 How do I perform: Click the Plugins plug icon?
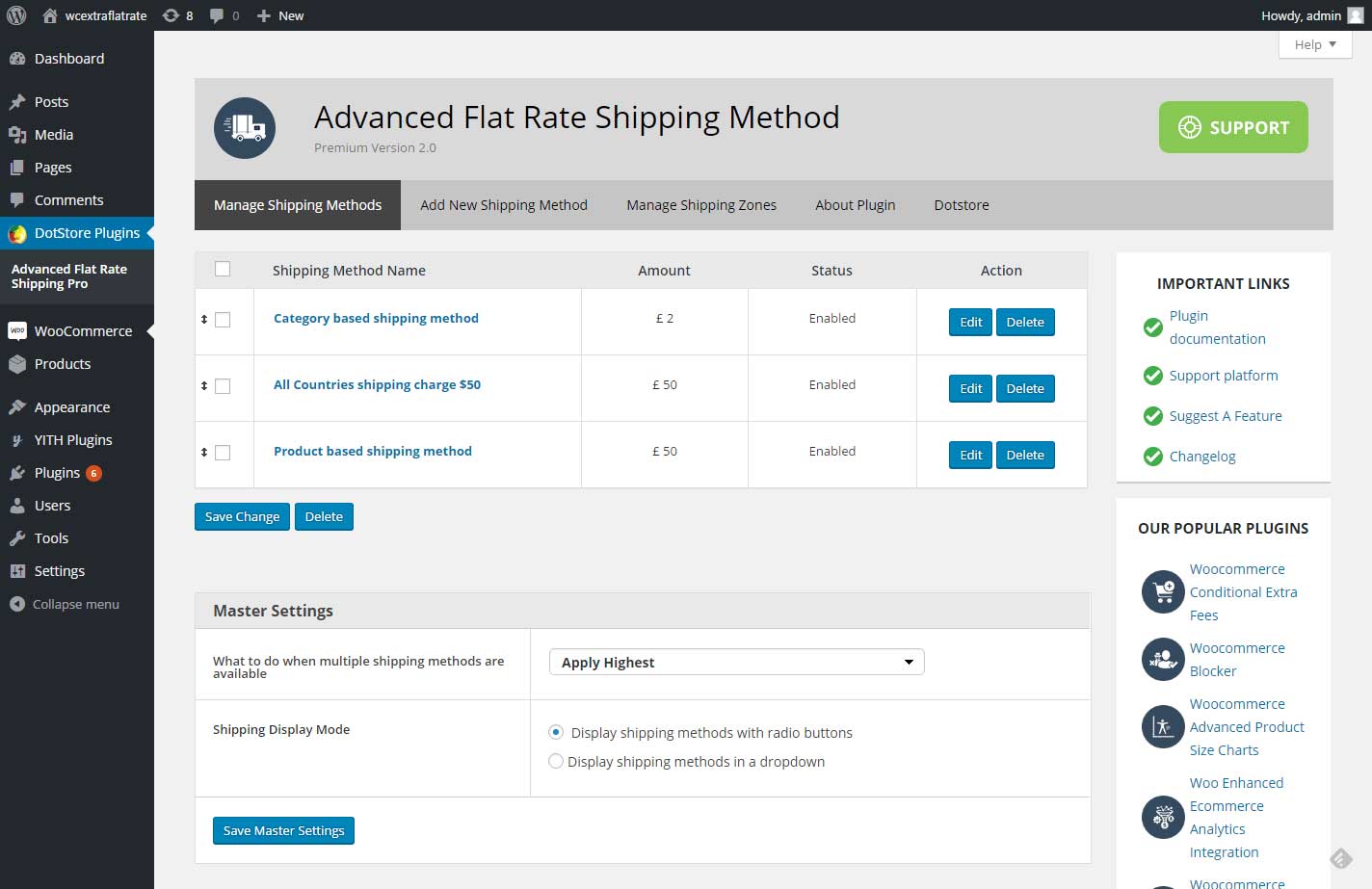17,473
